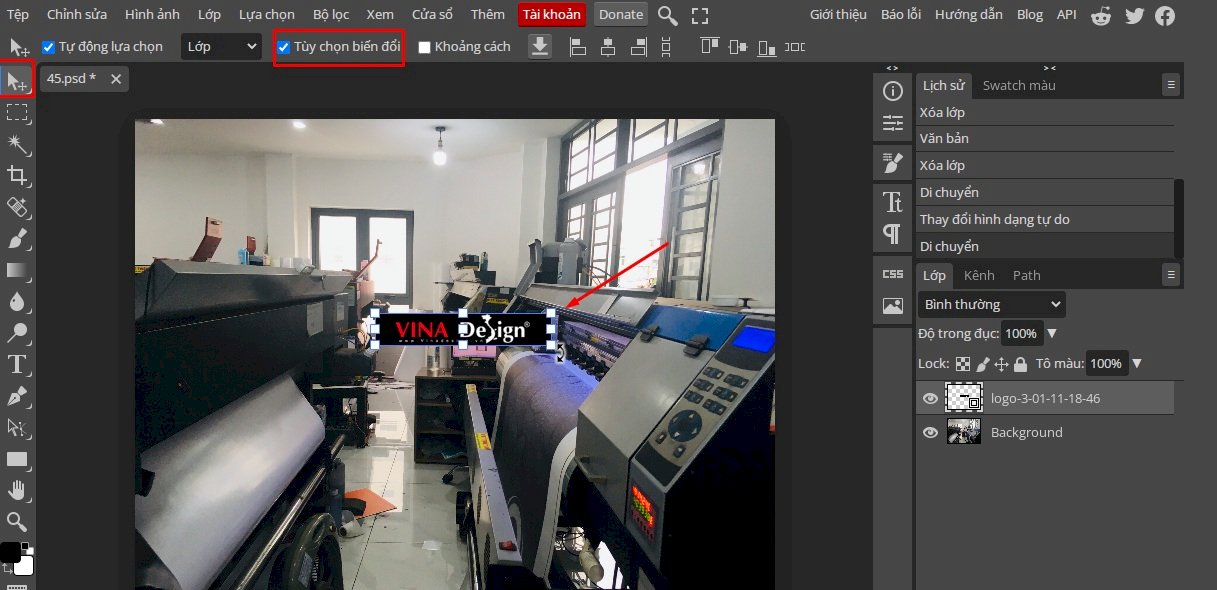The height and width of the screenshot is (590, 1217).
Task: Activate the Hand tool
Action: (x=17, y=490)
